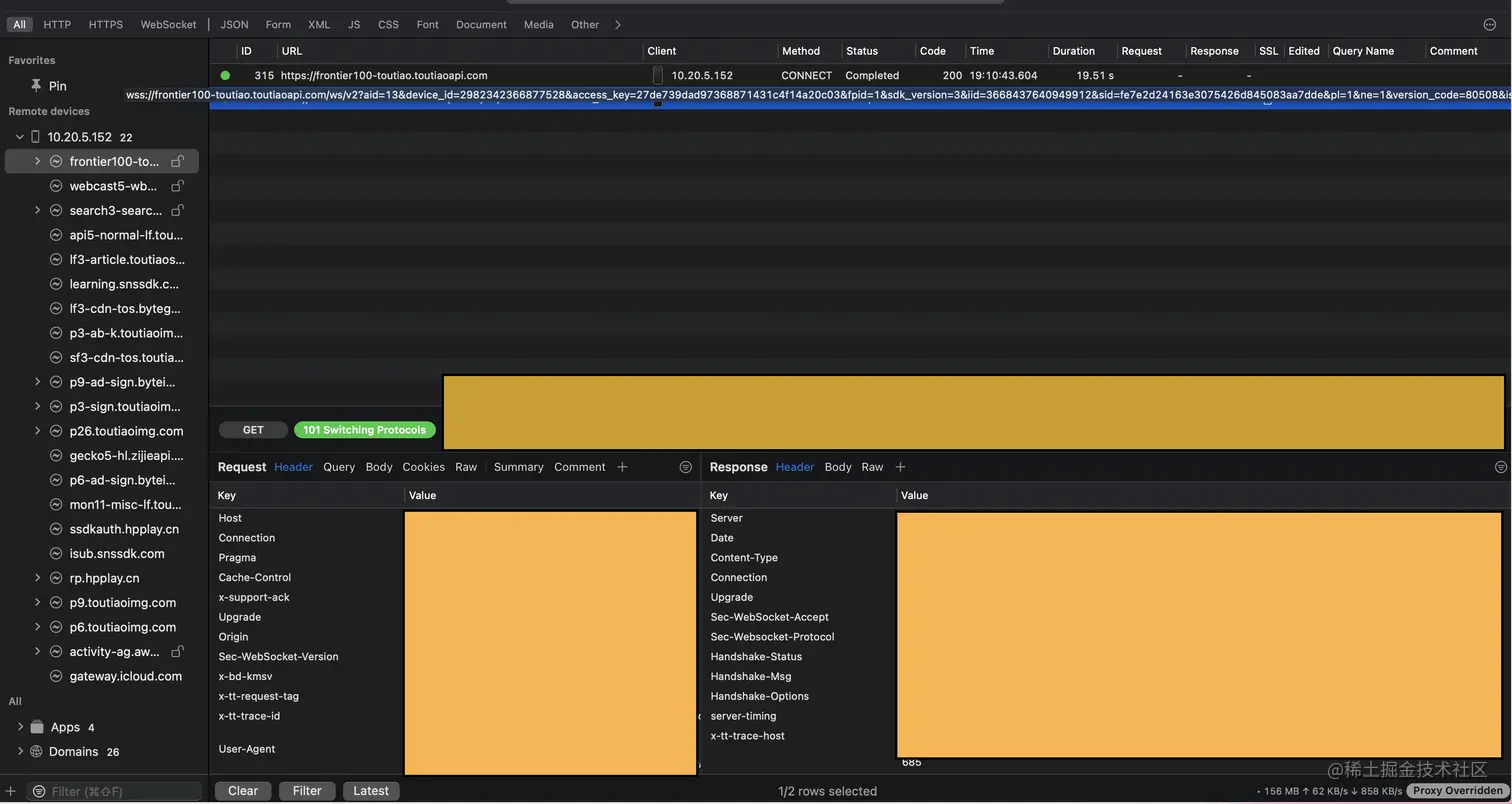Select the Sec-WebSocket-Accept response header row
The image size is (1512, 804).
(1108, 617)
